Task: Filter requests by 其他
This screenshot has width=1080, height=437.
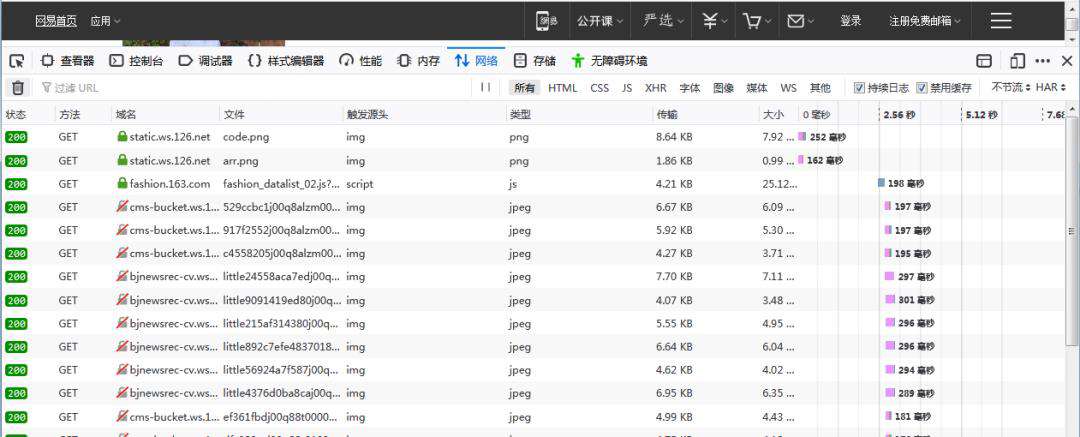Action: click(820, 88)
